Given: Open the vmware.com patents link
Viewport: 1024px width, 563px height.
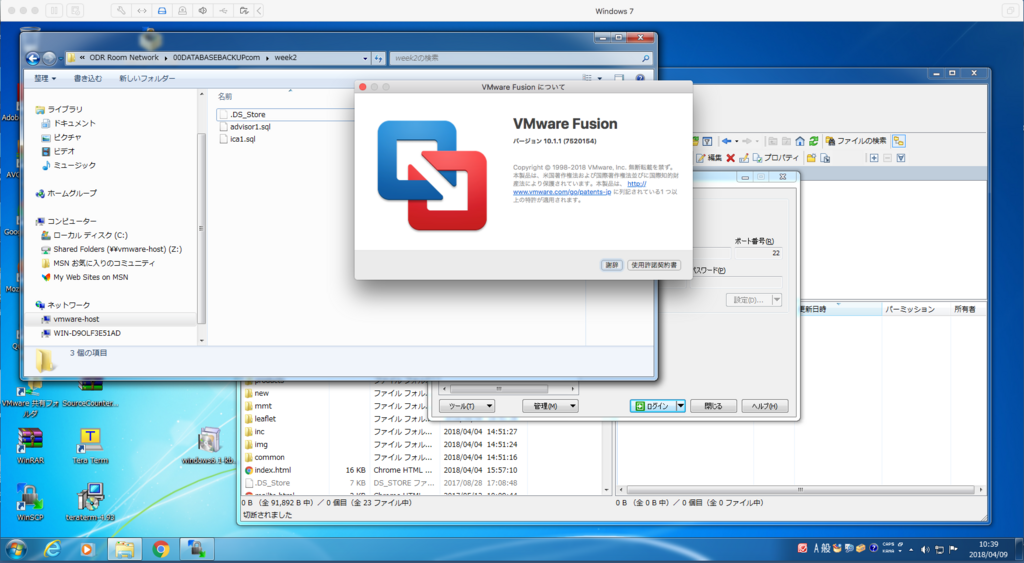Looking at the screenshot, I should click(x=562, y=192).
